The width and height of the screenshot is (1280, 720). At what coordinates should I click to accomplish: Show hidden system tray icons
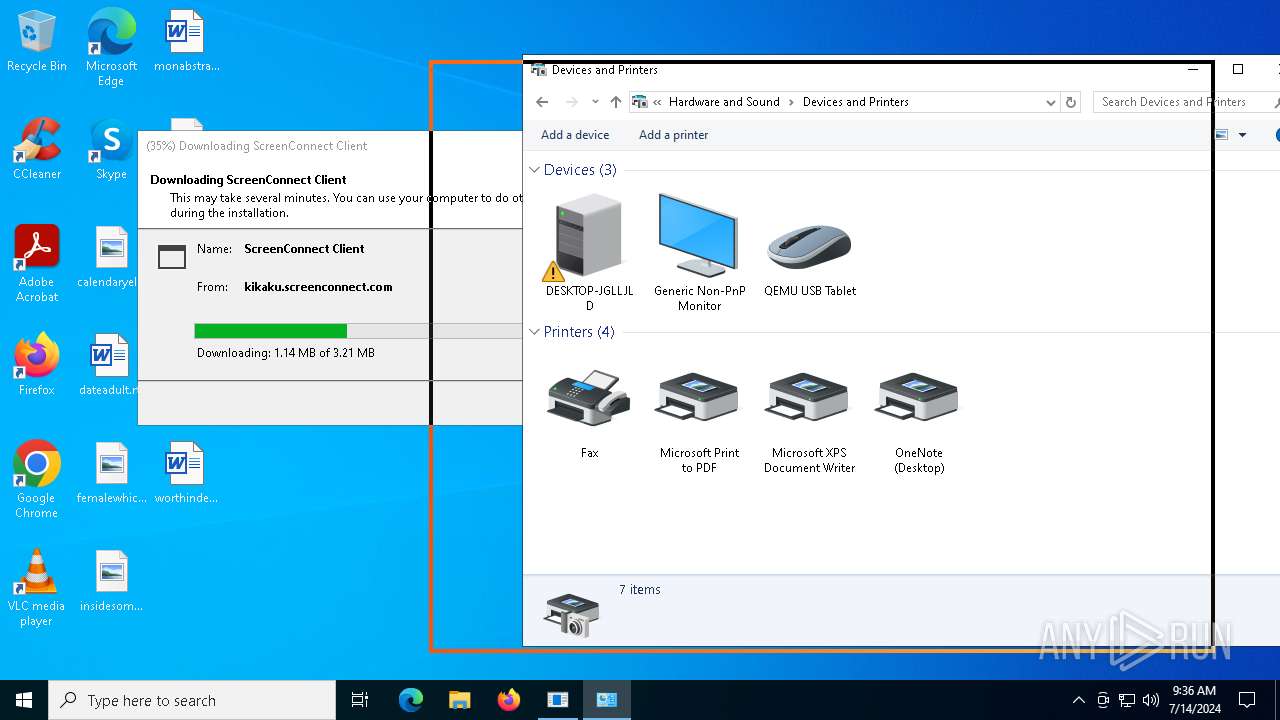click(x=1078, y=700)
